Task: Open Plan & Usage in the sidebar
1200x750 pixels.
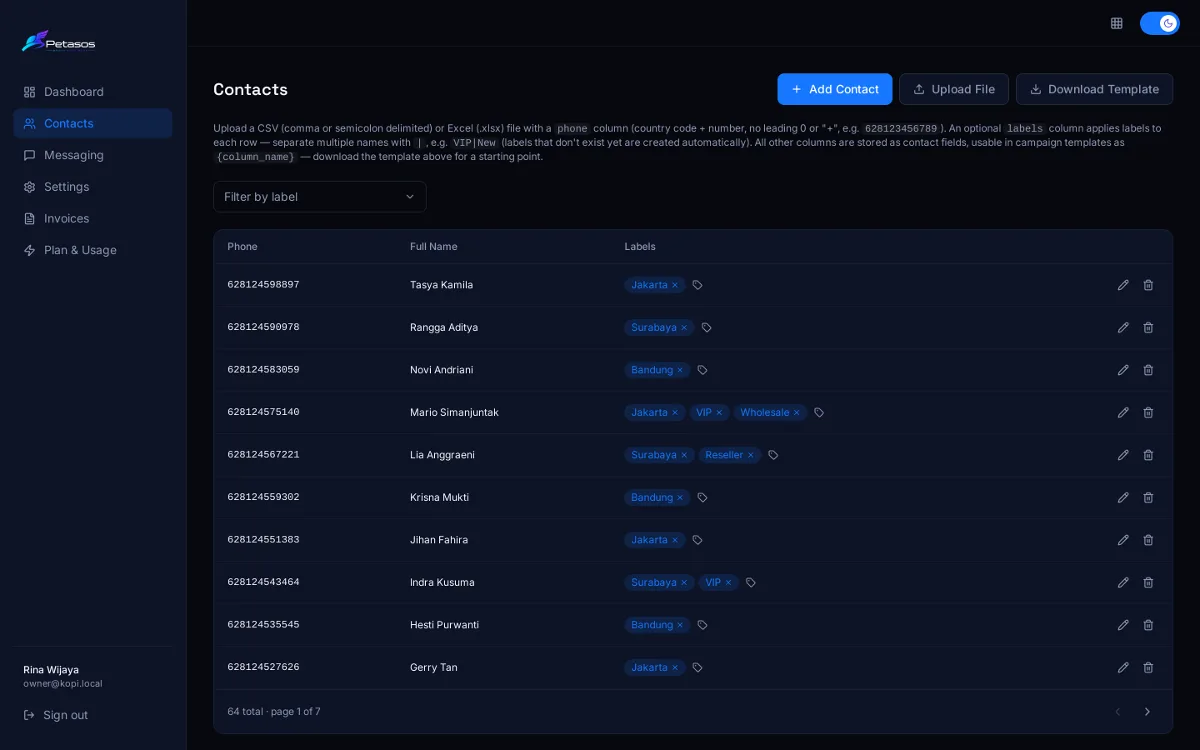Action: [93, 250]
